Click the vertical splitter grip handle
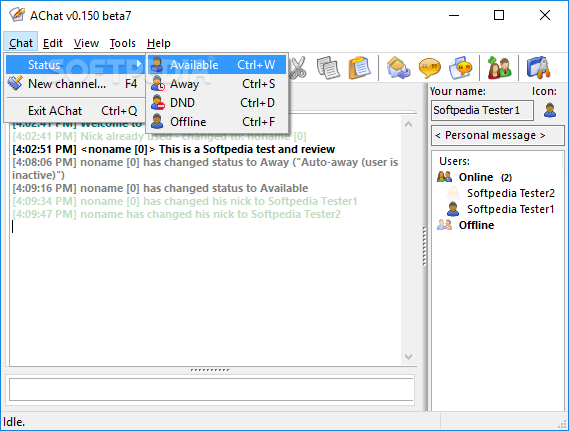Viewport: 569px width, 431px height. pos(424,246)
